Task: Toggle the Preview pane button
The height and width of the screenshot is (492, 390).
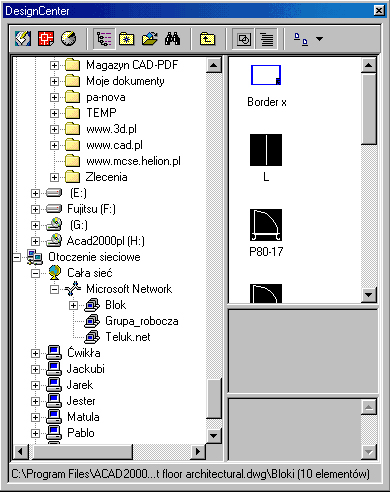Action: click(244, 39)
